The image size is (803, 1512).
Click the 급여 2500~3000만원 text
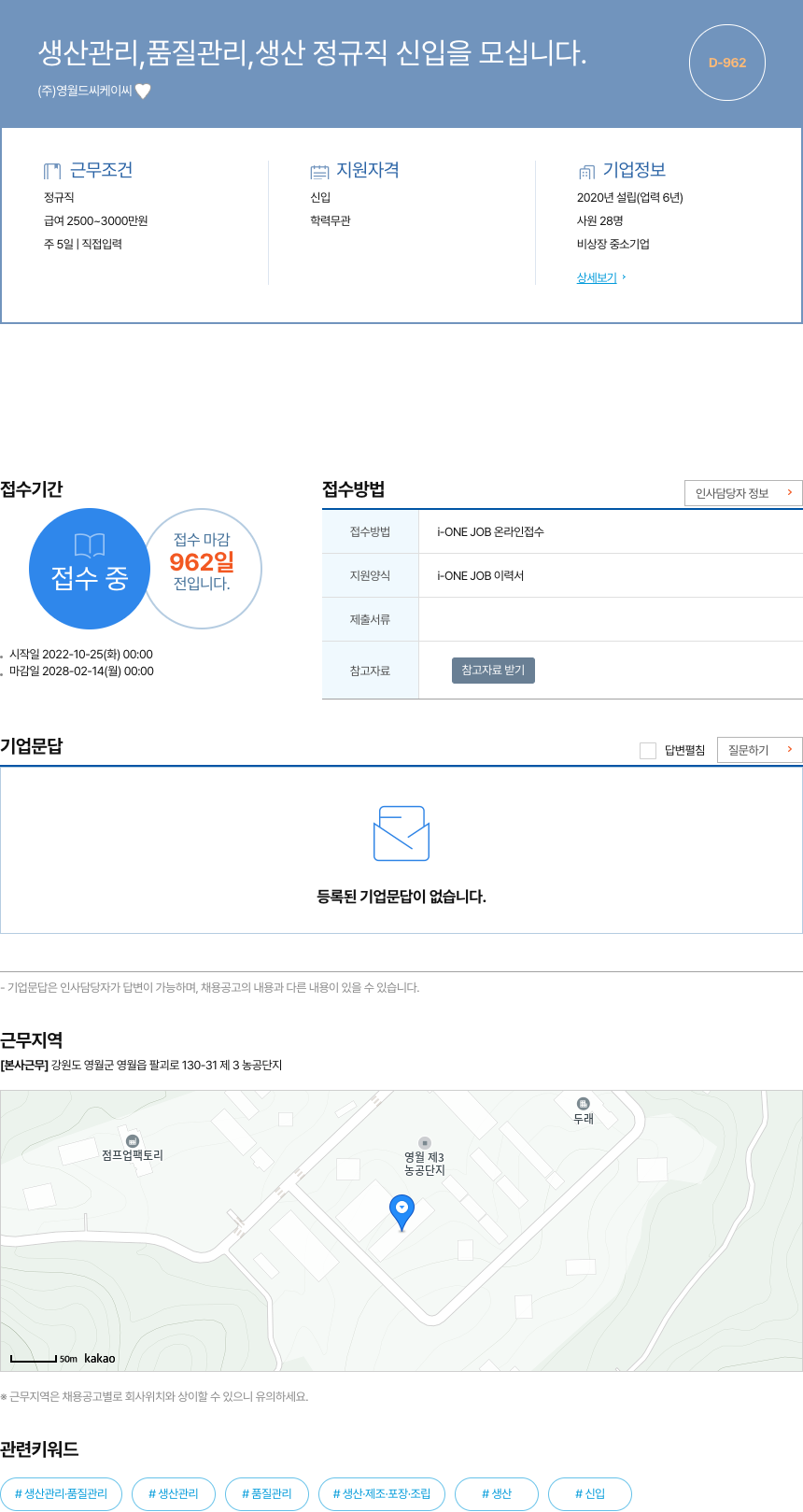pyautogui.click(x=96, y=220)
